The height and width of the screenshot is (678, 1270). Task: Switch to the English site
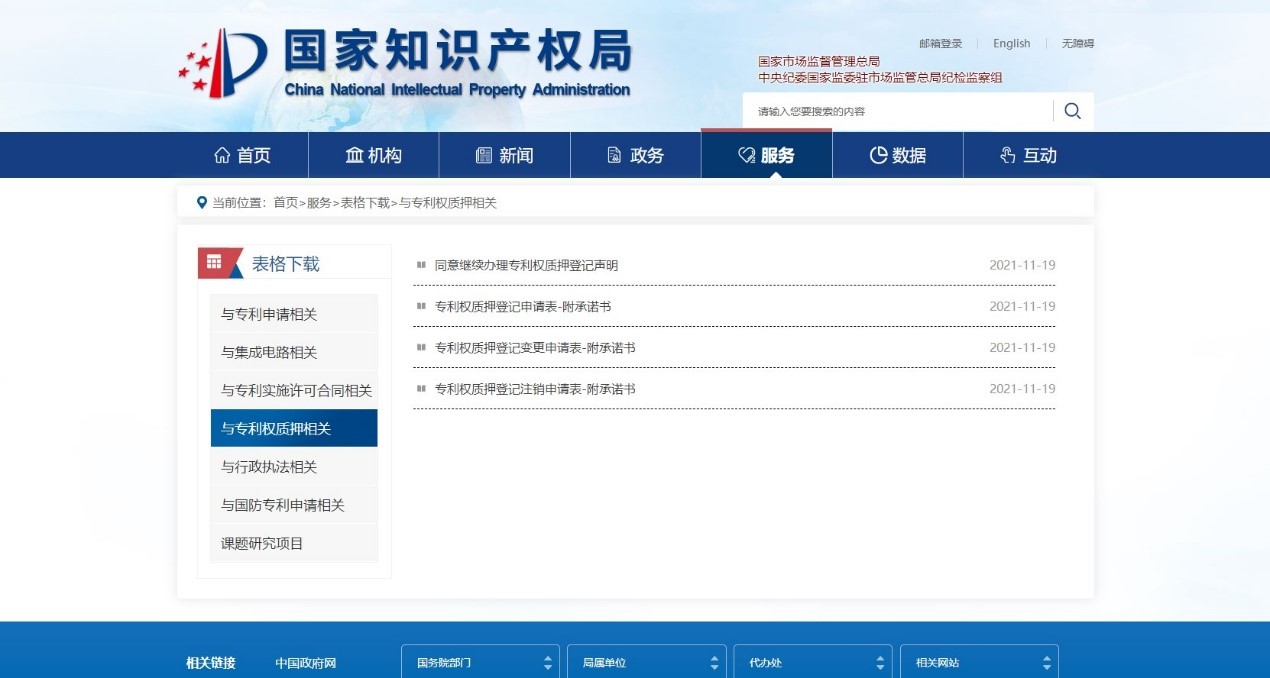click(x=1011, y=43)
